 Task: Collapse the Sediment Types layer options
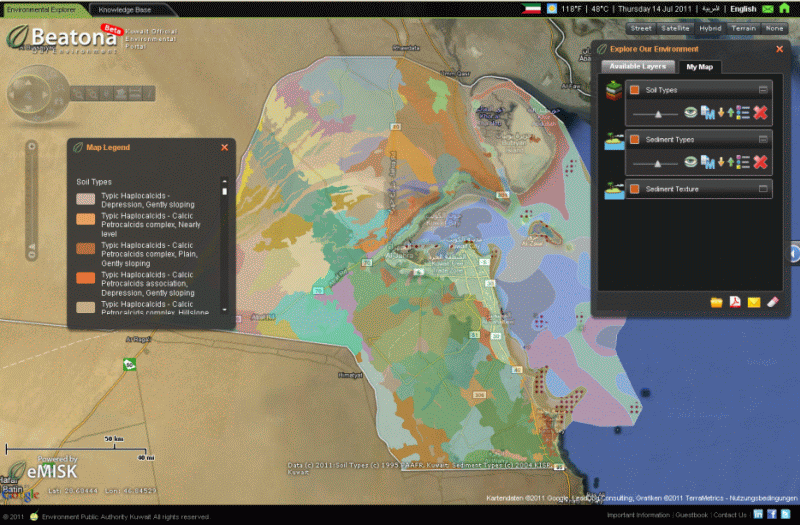click(763, 139)
